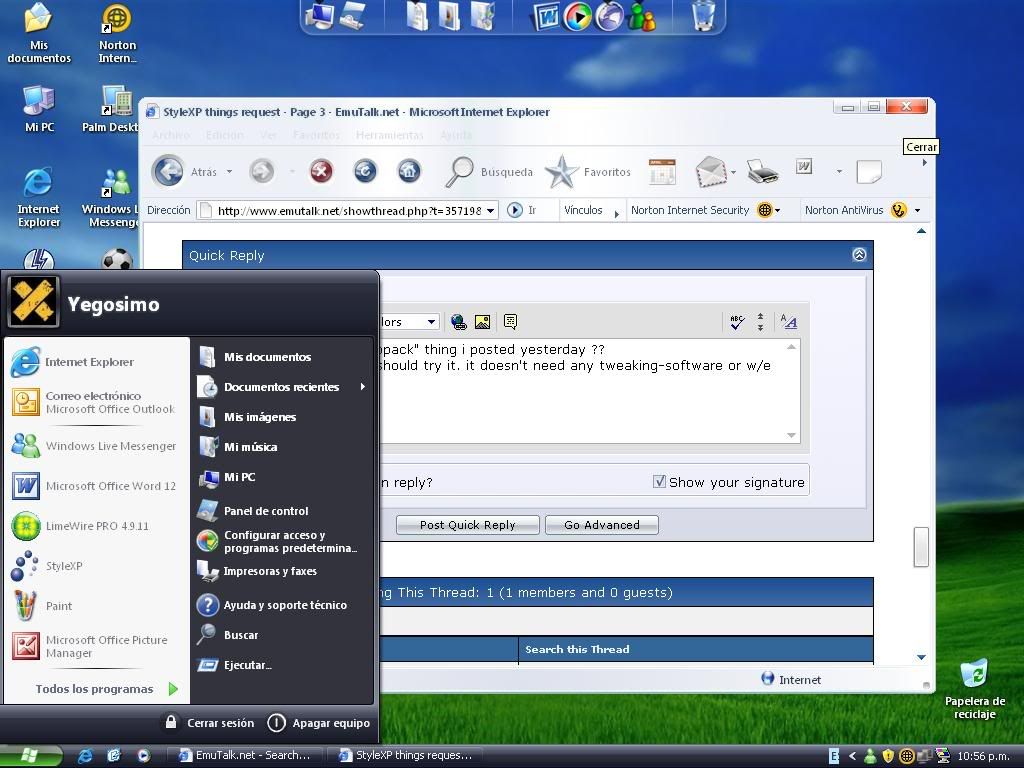
Task: Open the Messenger buddies icon in top dock
Action: (x=642, y=18)
